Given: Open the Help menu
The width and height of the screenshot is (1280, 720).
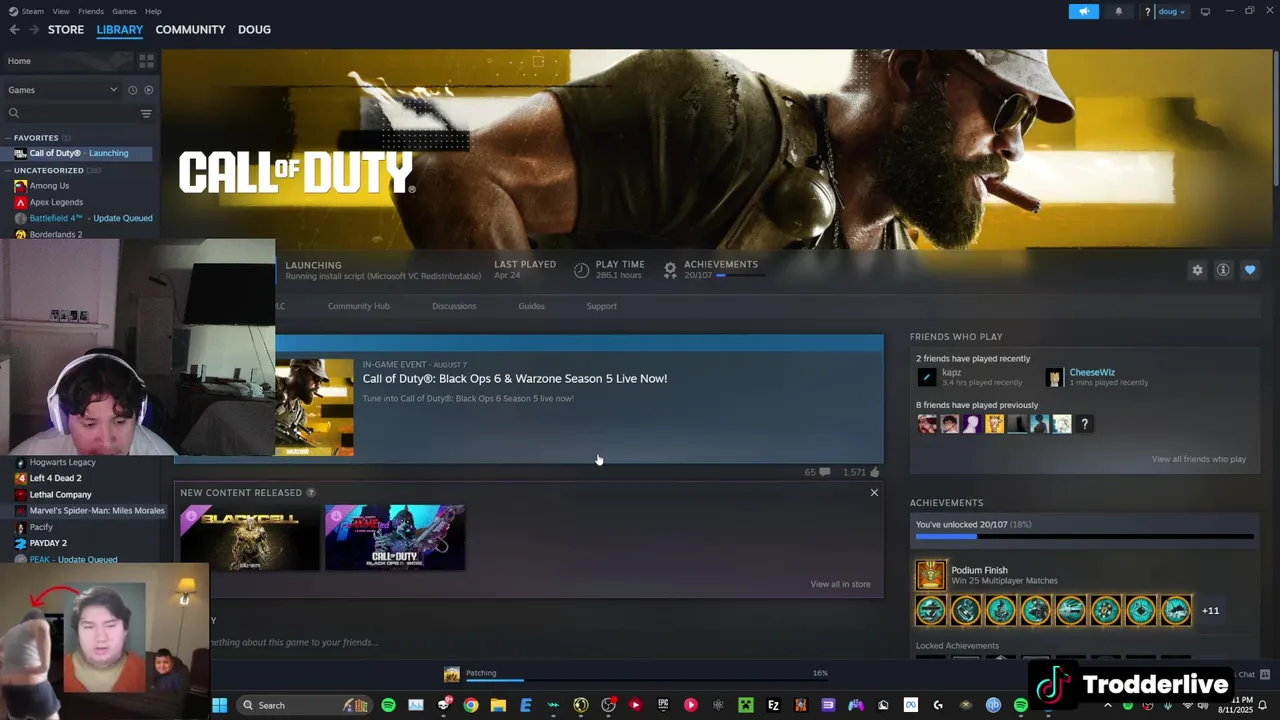Looking at the screenshot, I should click(x=153, y=11).
